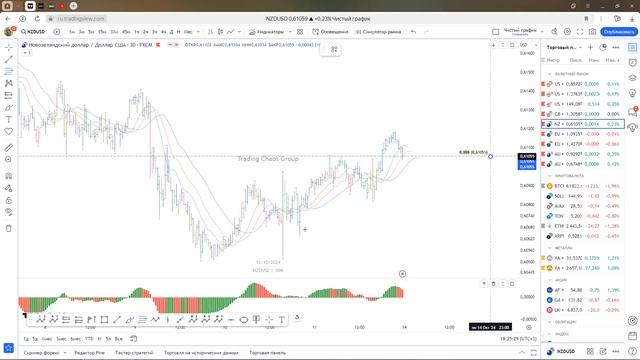Open the Fibonacci tools in left sidebar
This screenshot has height=360, width=640.
point(9,71)
